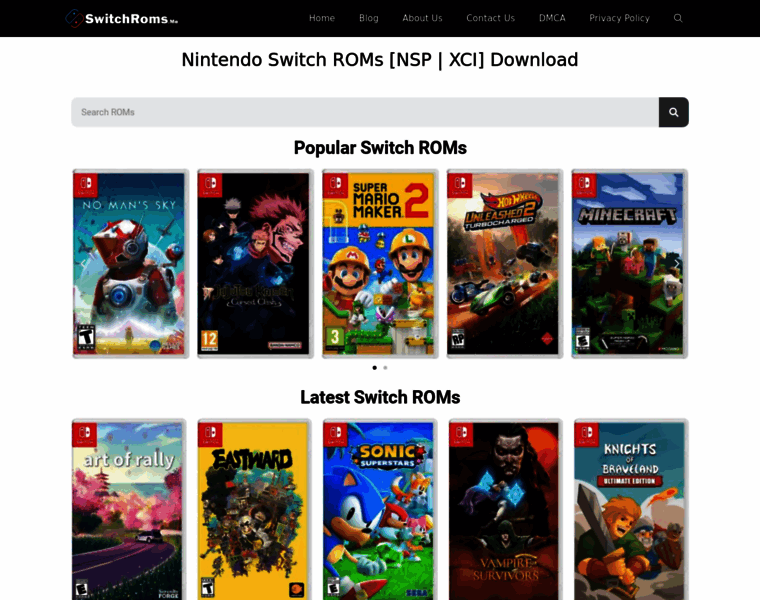Click the SwitchRoms site logo

(121, 18)
